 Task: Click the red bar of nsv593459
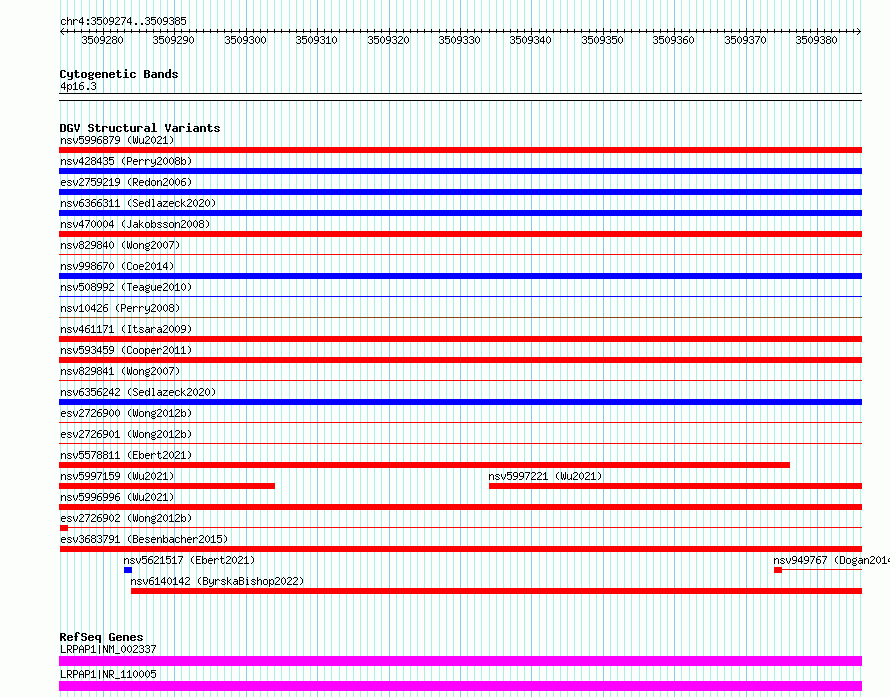460,360
